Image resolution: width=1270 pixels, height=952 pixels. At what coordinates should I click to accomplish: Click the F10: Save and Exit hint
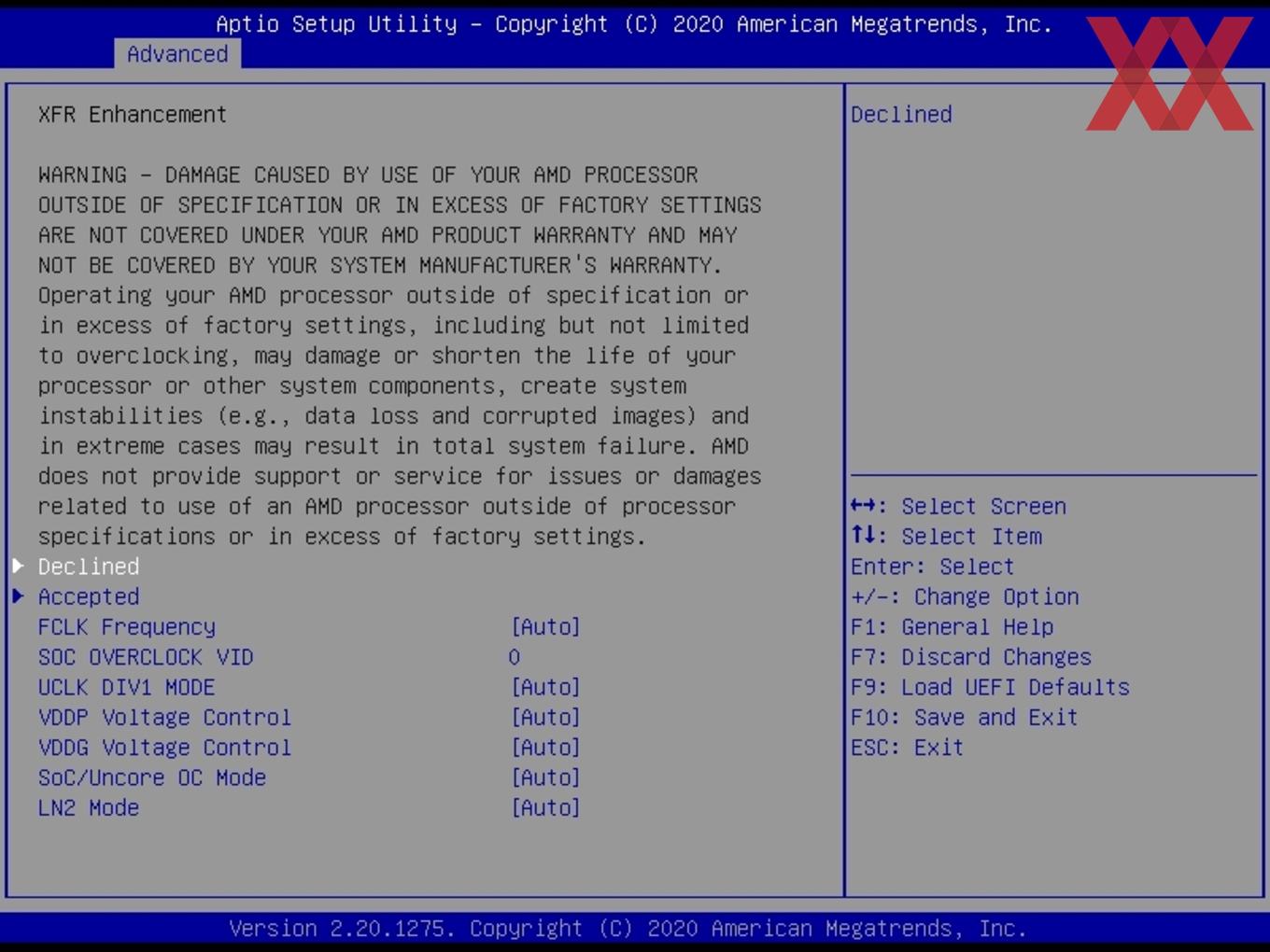(x=965, y=717)
